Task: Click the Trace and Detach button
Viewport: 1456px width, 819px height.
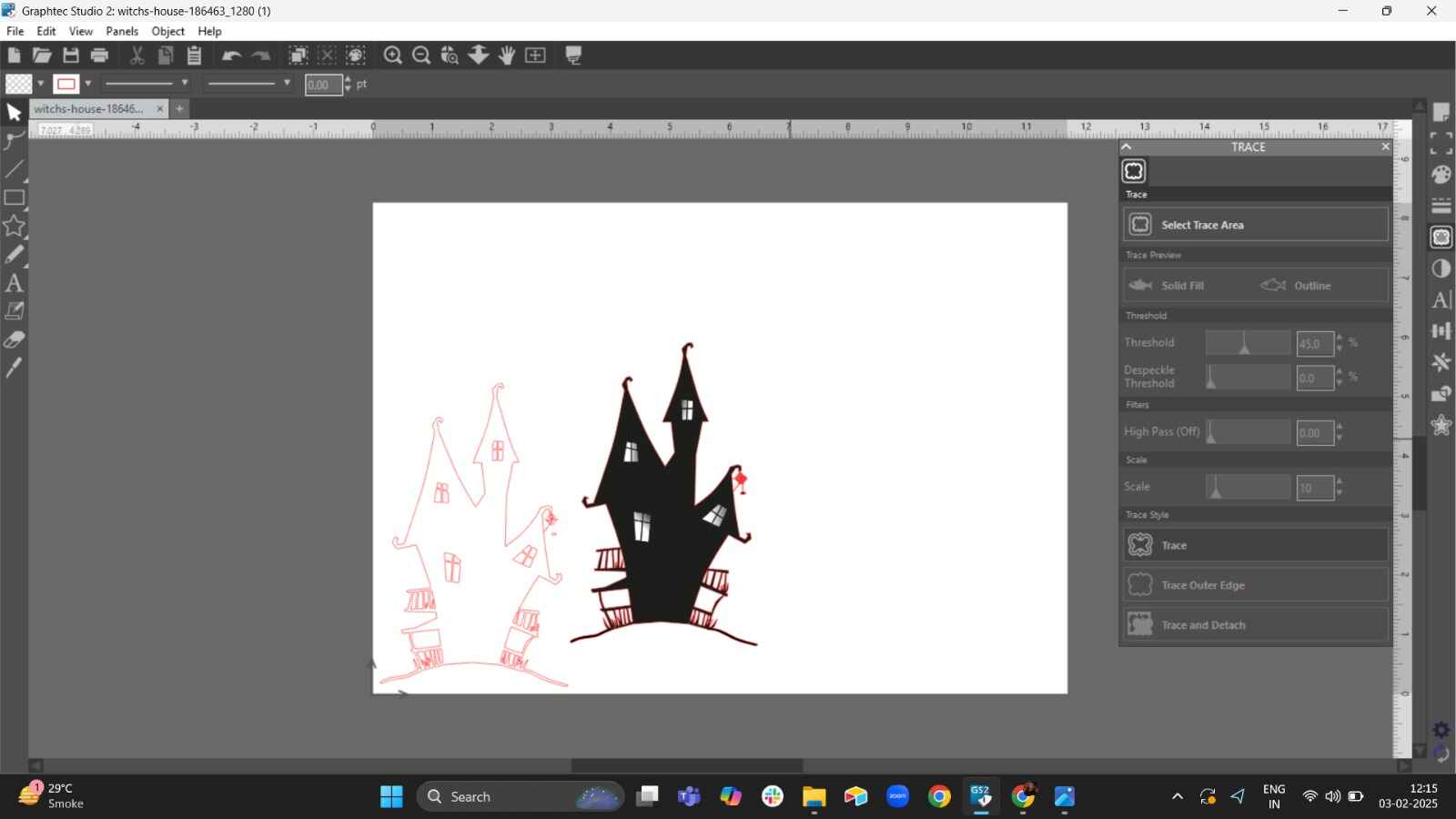Action: coord(1255,625)
